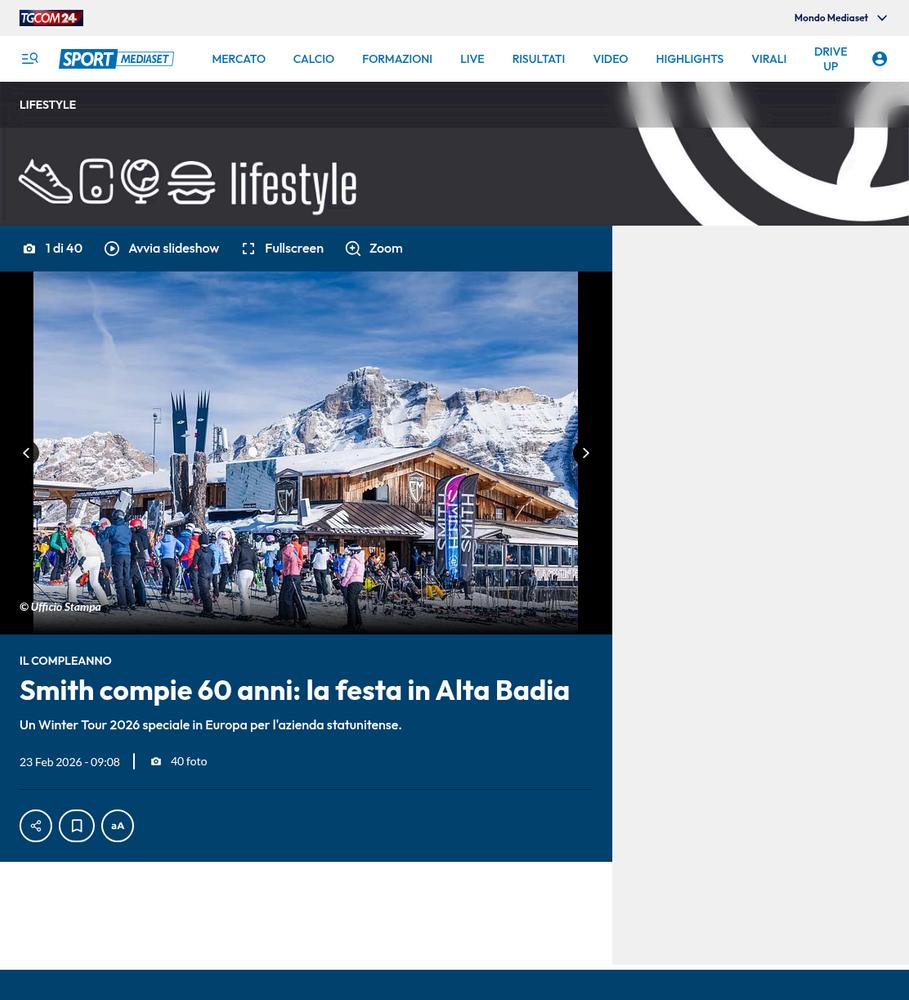Open the user account profile icon
Image resolution: width=909 pixels, height=1000 pixels.
point(879,59)
